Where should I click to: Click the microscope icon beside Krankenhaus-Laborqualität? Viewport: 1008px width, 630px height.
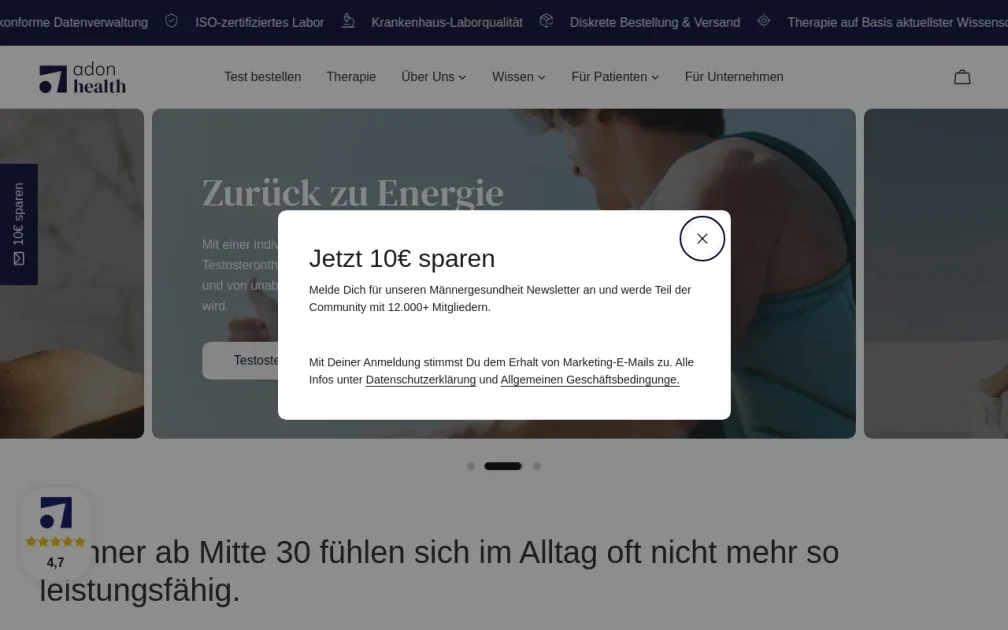(348, 21)
